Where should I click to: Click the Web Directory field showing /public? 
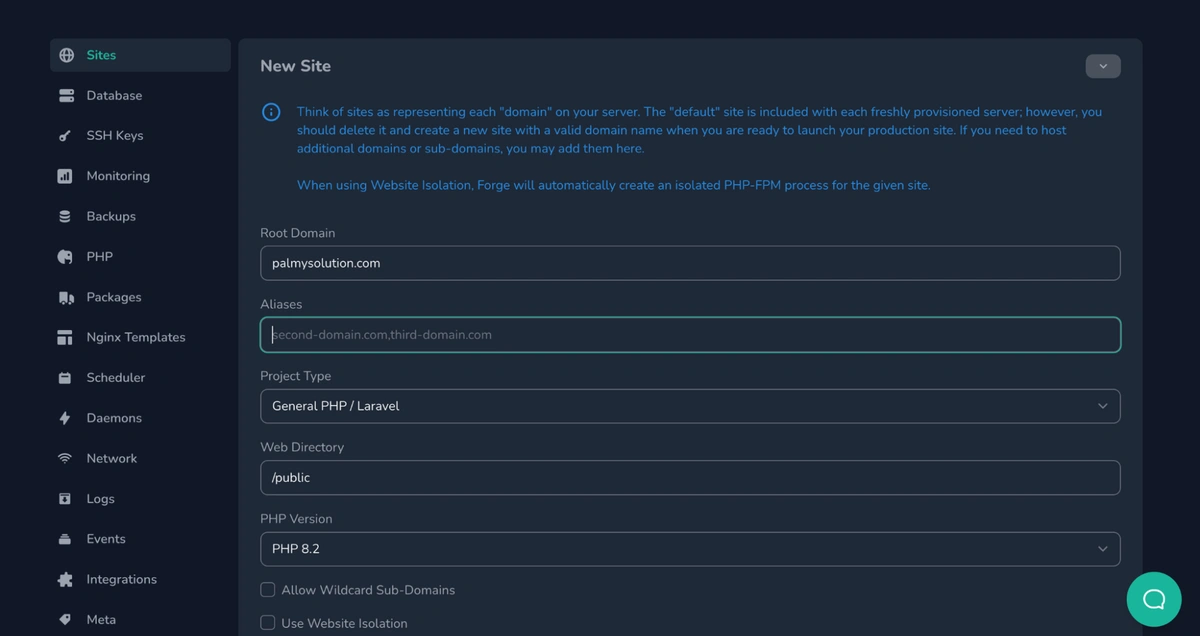(x=690, y=477)
